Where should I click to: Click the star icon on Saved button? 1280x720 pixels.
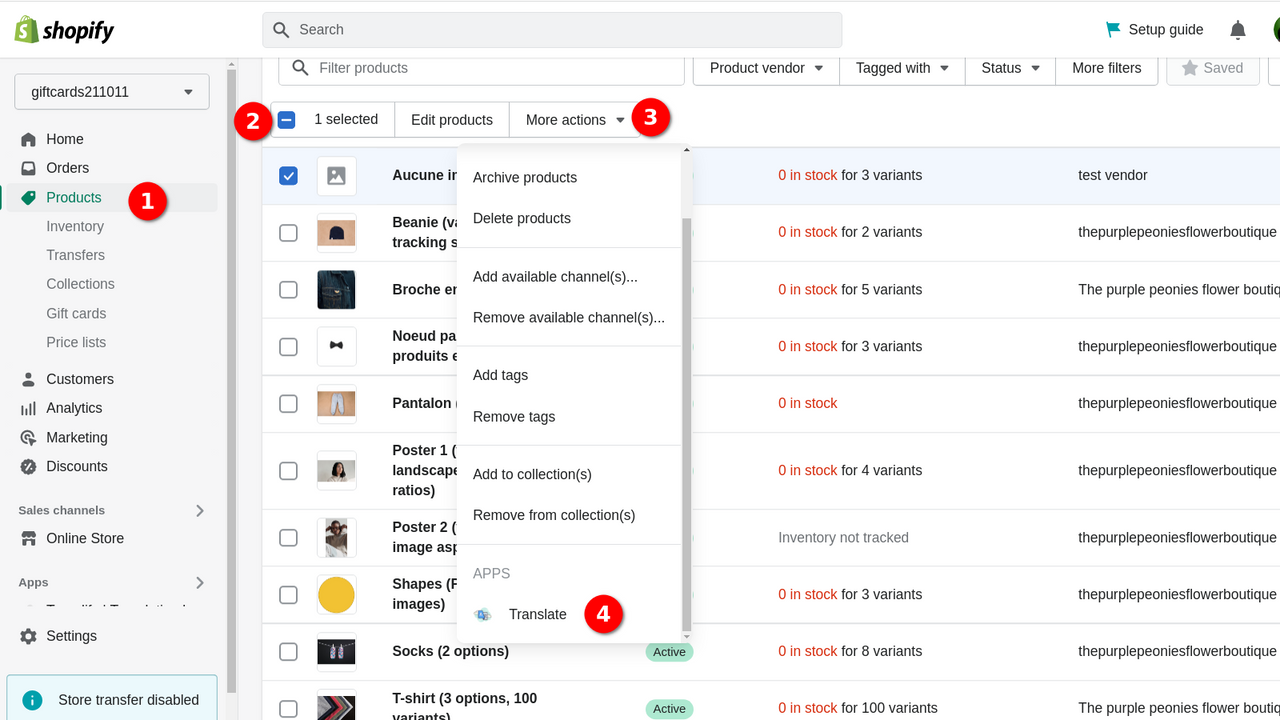point(1189,68)
